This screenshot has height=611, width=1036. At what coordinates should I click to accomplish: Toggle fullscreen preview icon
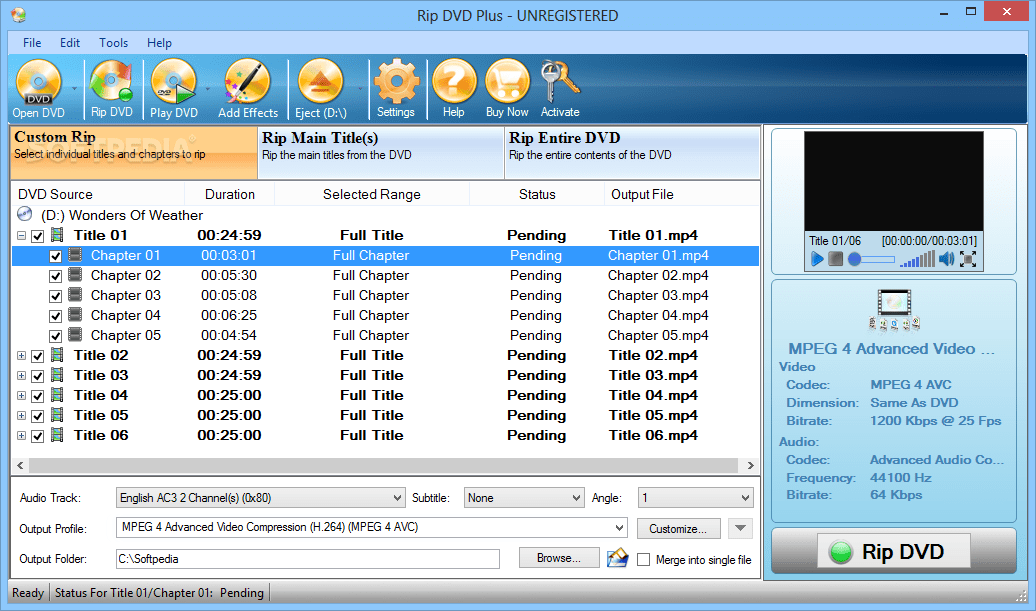(x=968, y=259)
